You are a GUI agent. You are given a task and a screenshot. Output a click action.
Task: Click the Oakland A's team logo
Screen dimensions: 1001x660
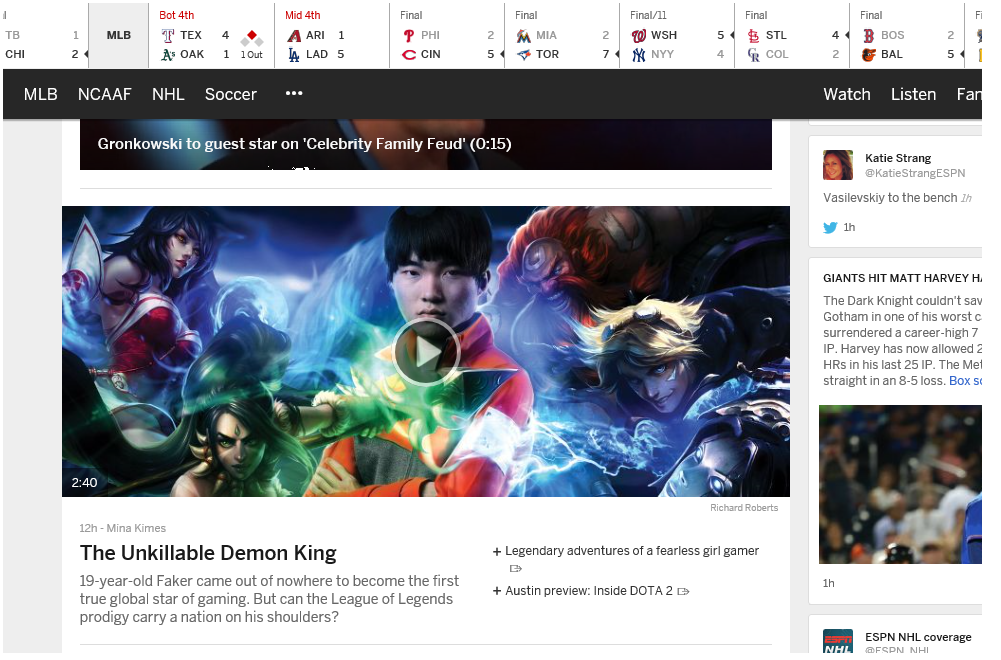pos(168,55)
